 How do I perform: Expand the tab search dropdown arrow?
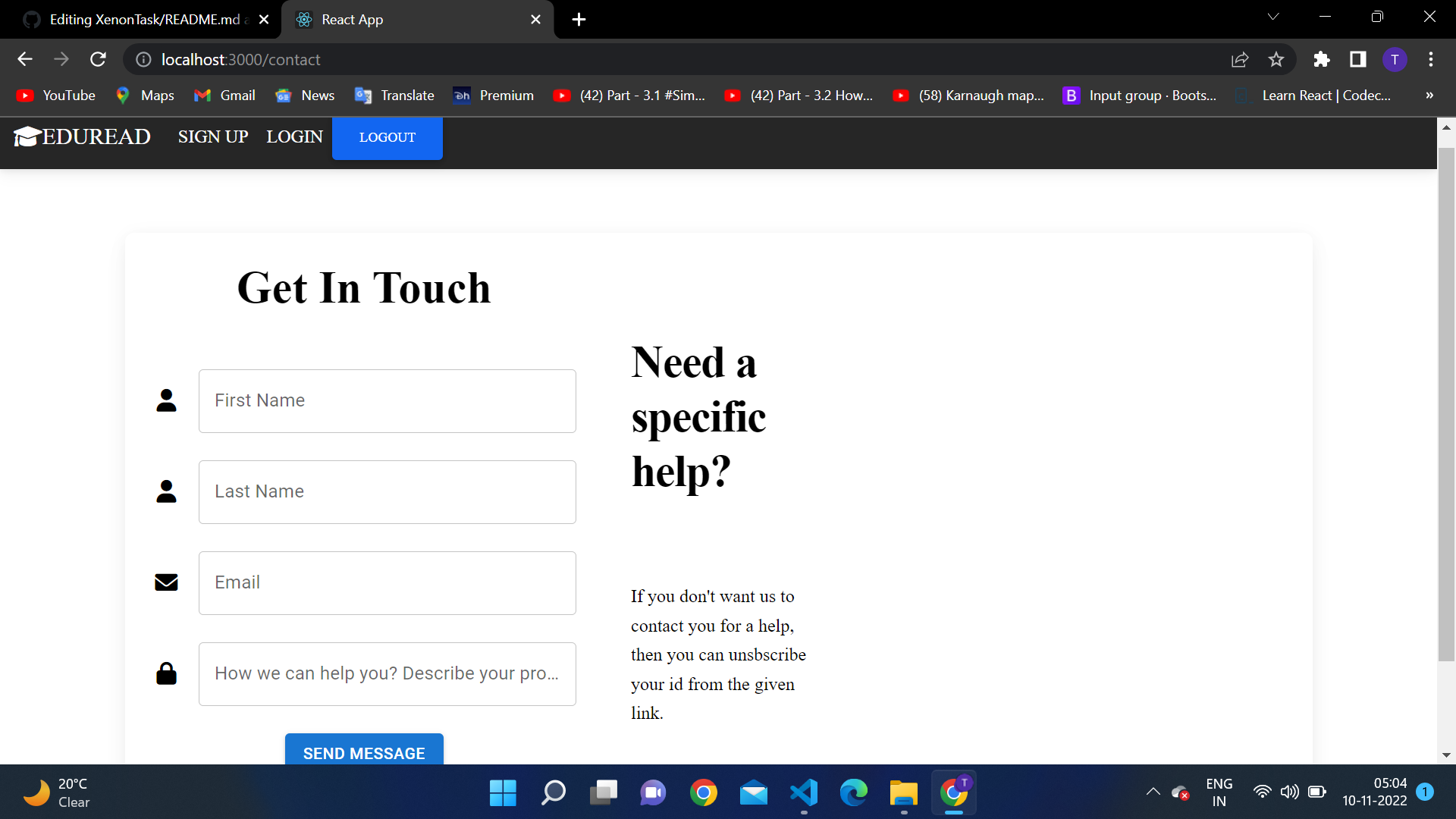click(1273, 17)
